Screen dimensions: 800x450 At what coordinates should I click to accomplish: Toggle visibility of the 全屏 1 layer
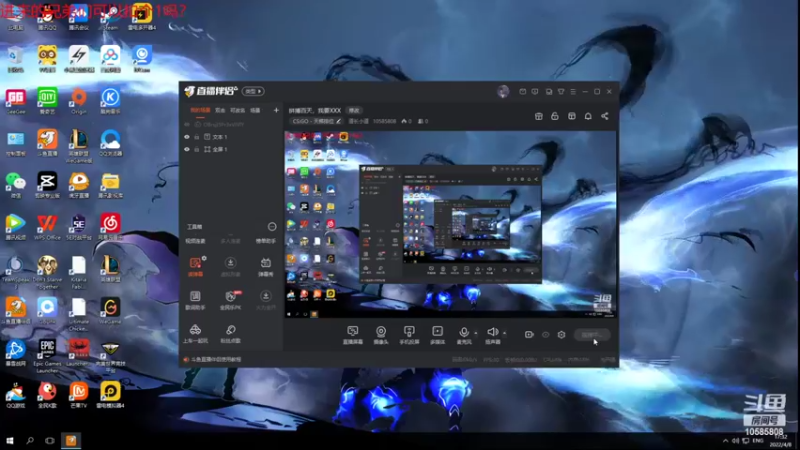[187, 149]
